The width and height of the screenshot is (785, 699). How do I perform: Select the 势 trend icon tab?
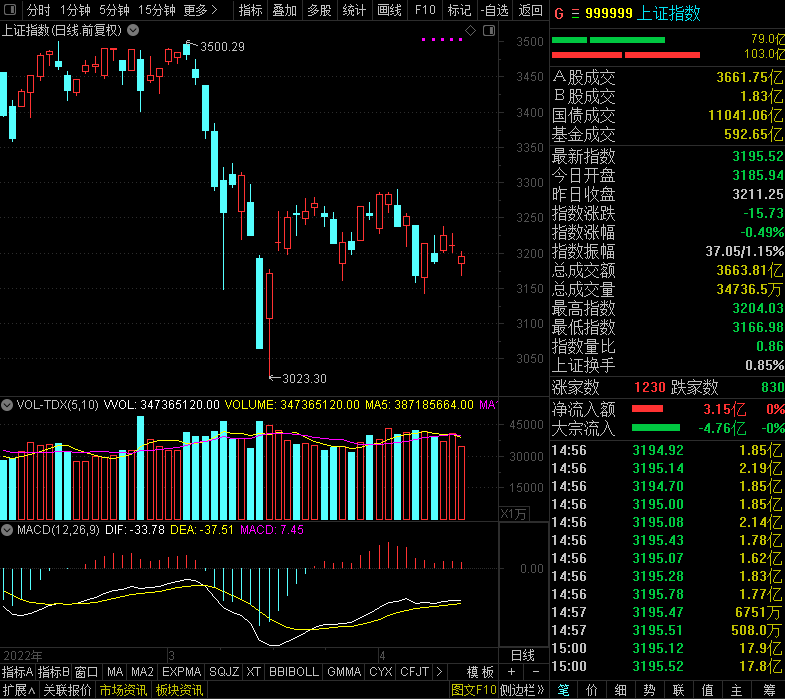pyautogui.click(x=649, y=690)
